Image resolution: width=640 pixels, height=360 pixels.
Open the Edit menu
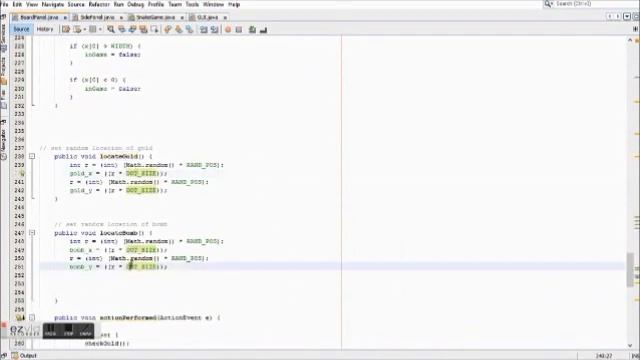click(x=17, y=4)
